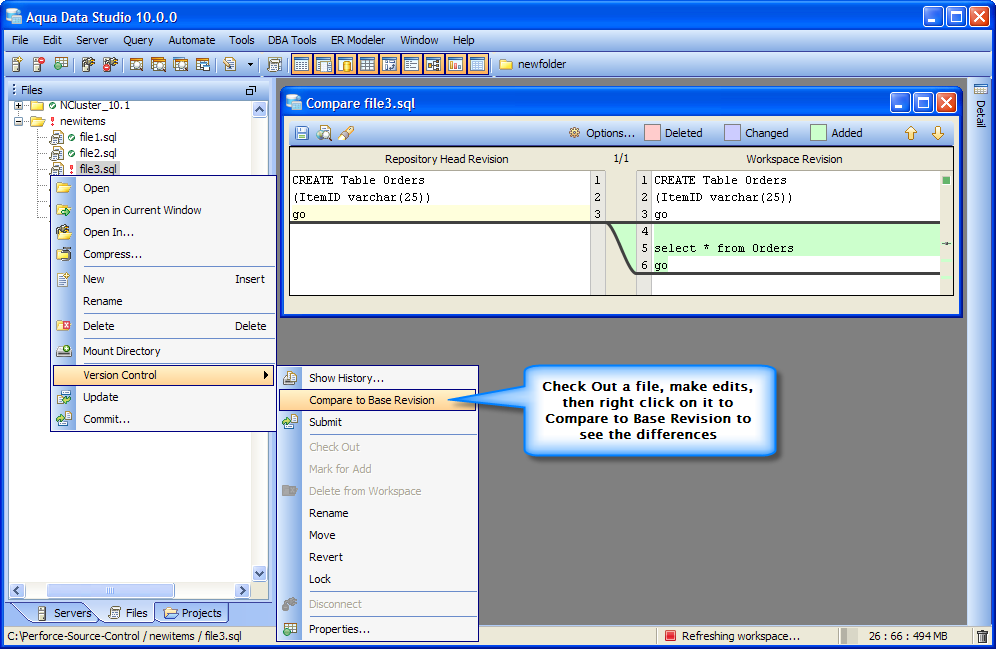The image size is (996, 649).
Task: Toggle the last orange grid button
Action: [478, 64]
